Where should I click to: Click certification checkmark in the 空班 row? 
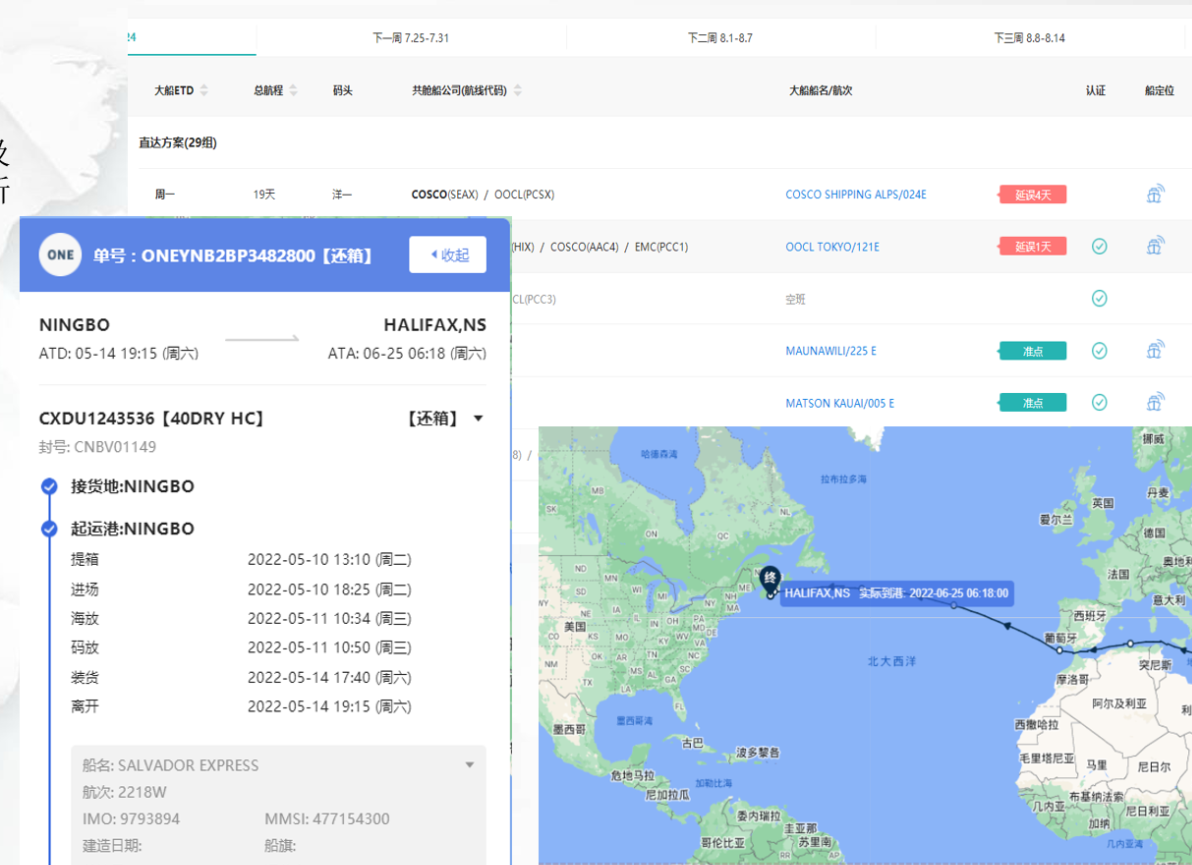pos(1099,298)
